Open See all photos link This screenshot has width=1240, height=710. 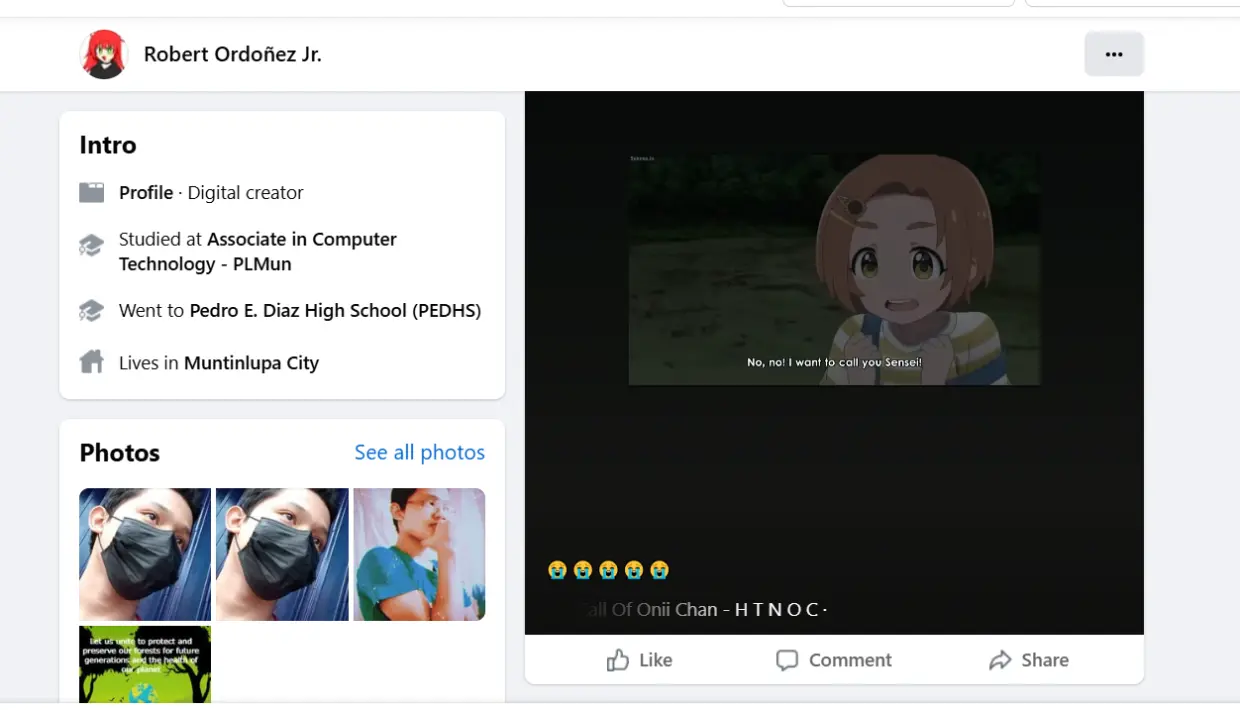pos(419,453)
